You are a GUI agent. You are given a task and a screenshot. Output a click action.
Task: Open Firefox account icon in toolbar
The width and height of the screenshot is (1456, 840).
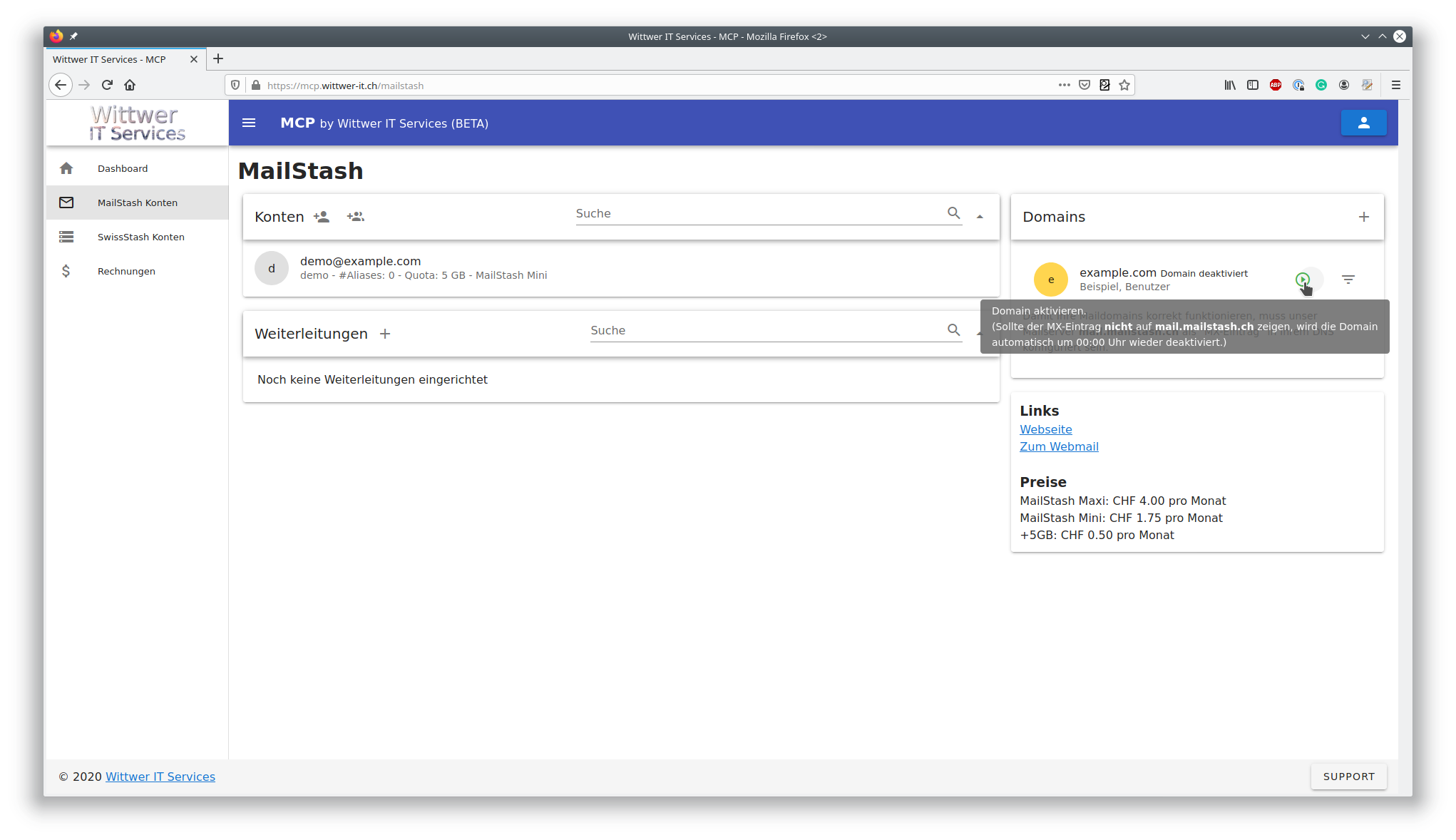(1344, 85)
